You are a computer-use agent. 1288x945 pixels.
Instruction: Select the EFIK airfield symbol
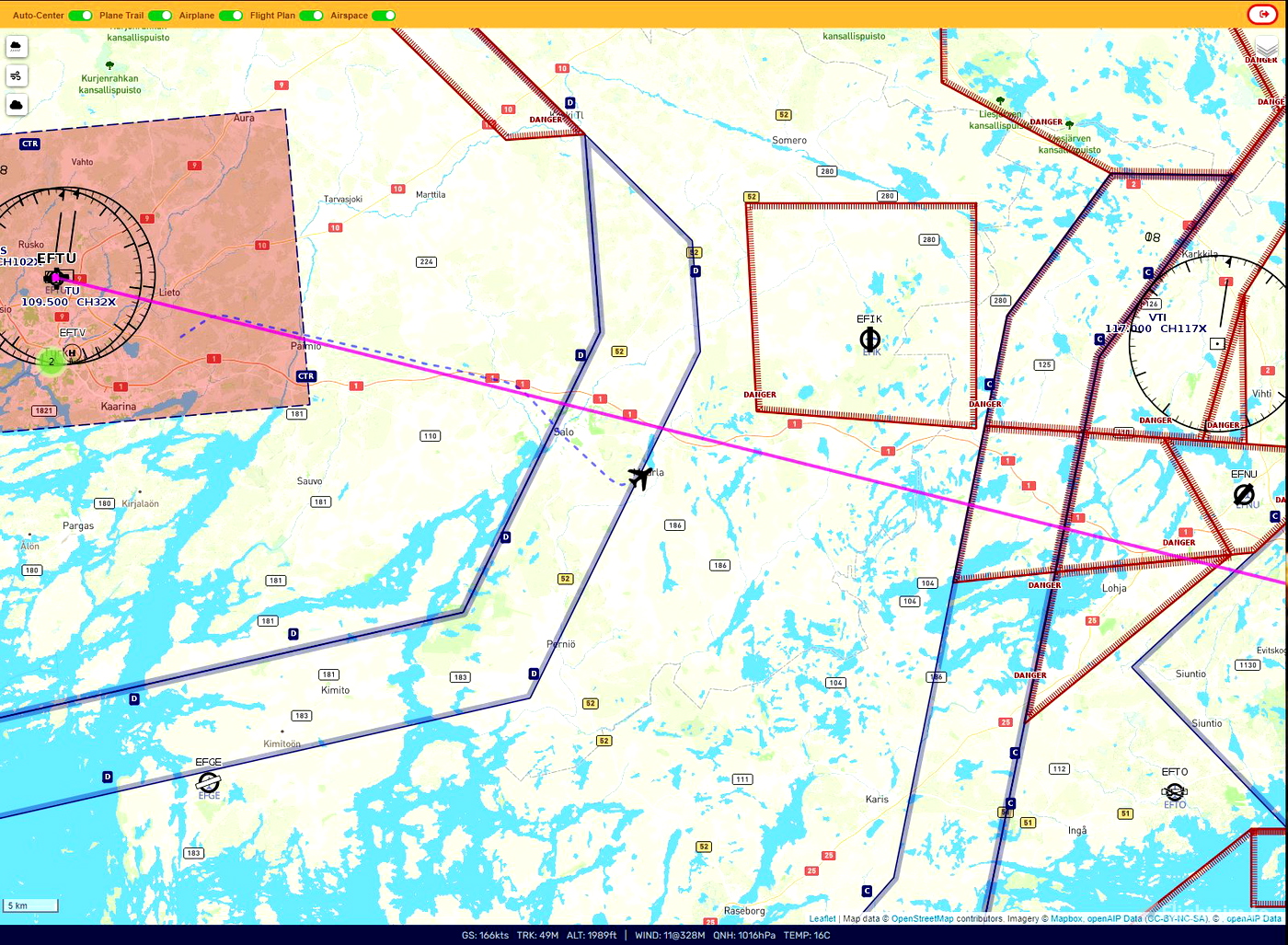(869, 340)
